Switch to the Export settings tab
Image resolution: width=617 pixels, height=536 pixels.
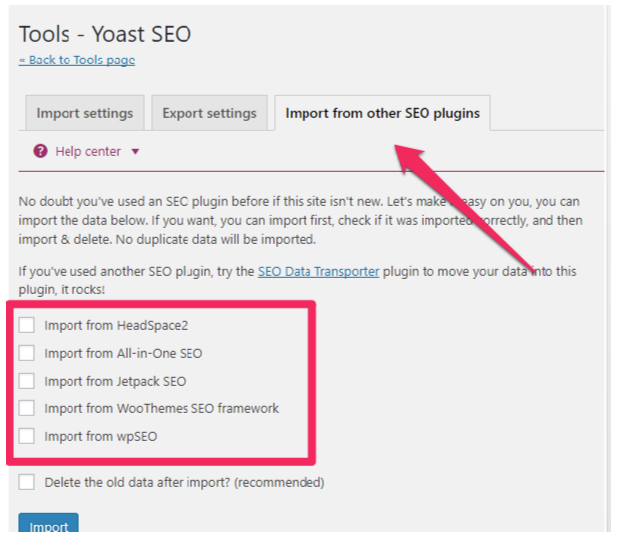(209, 113)
